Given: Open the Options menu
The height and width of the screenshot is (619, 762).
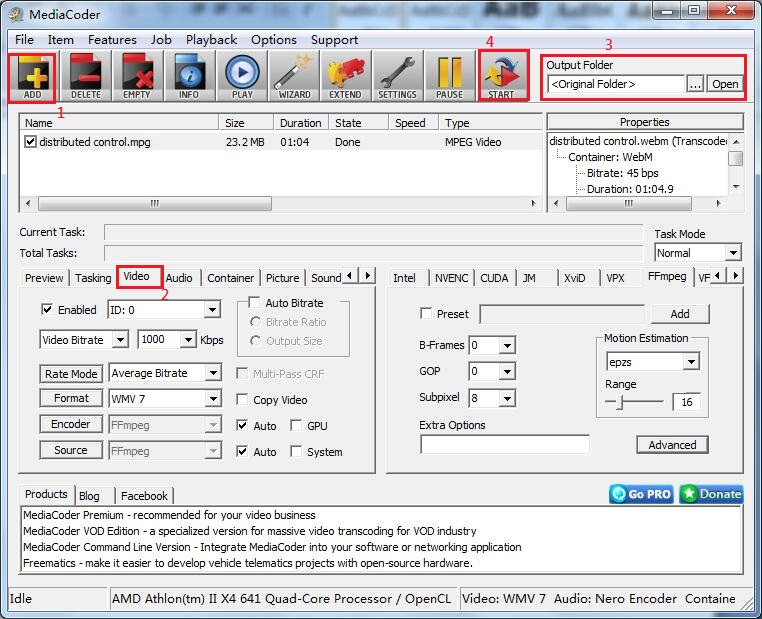Looking at the screenshot, I should pyautogui.click(x=273, y=40).
